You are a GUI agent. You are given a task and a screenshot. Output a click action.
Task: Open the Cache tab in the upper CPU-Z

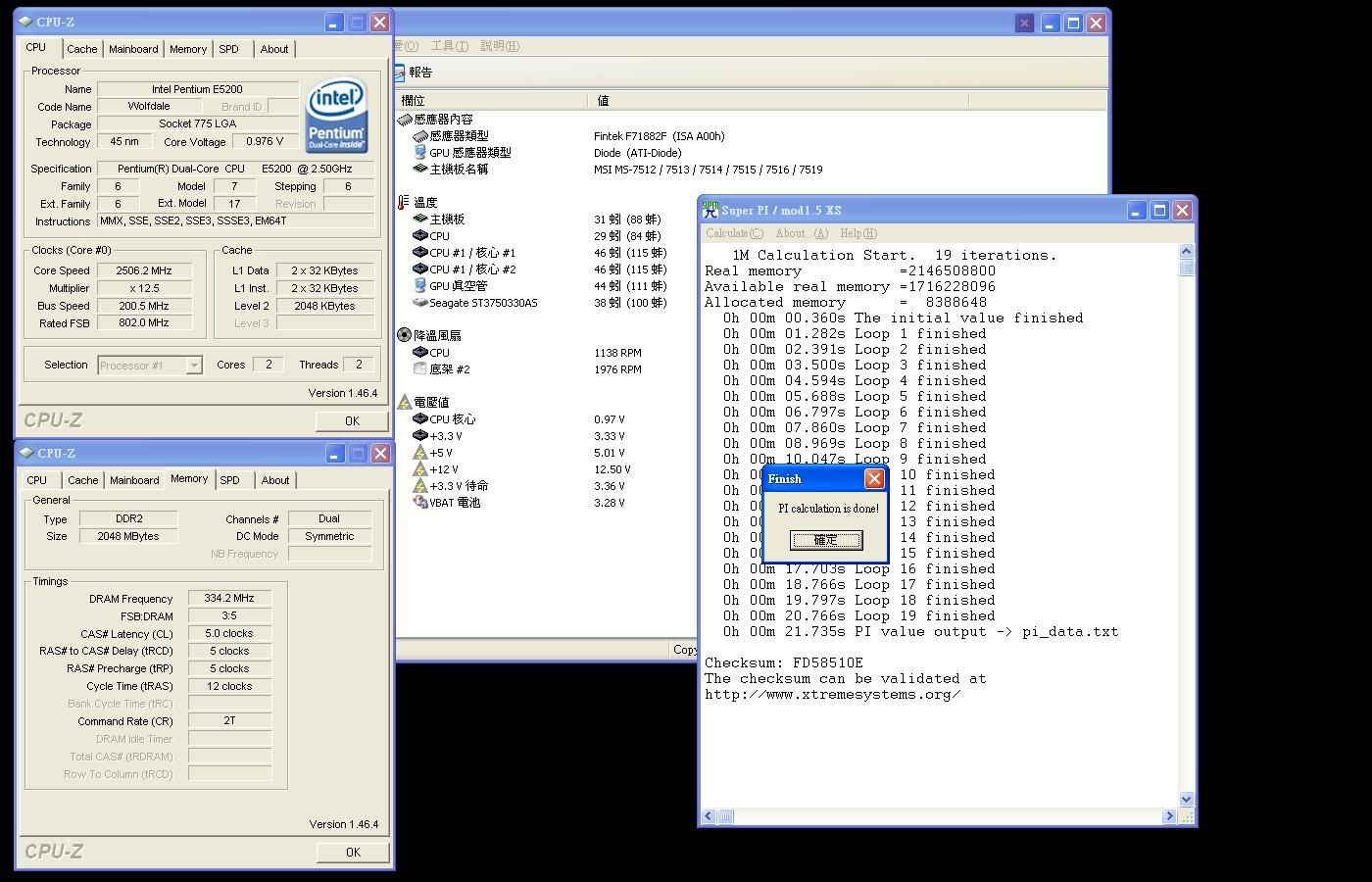82,49
